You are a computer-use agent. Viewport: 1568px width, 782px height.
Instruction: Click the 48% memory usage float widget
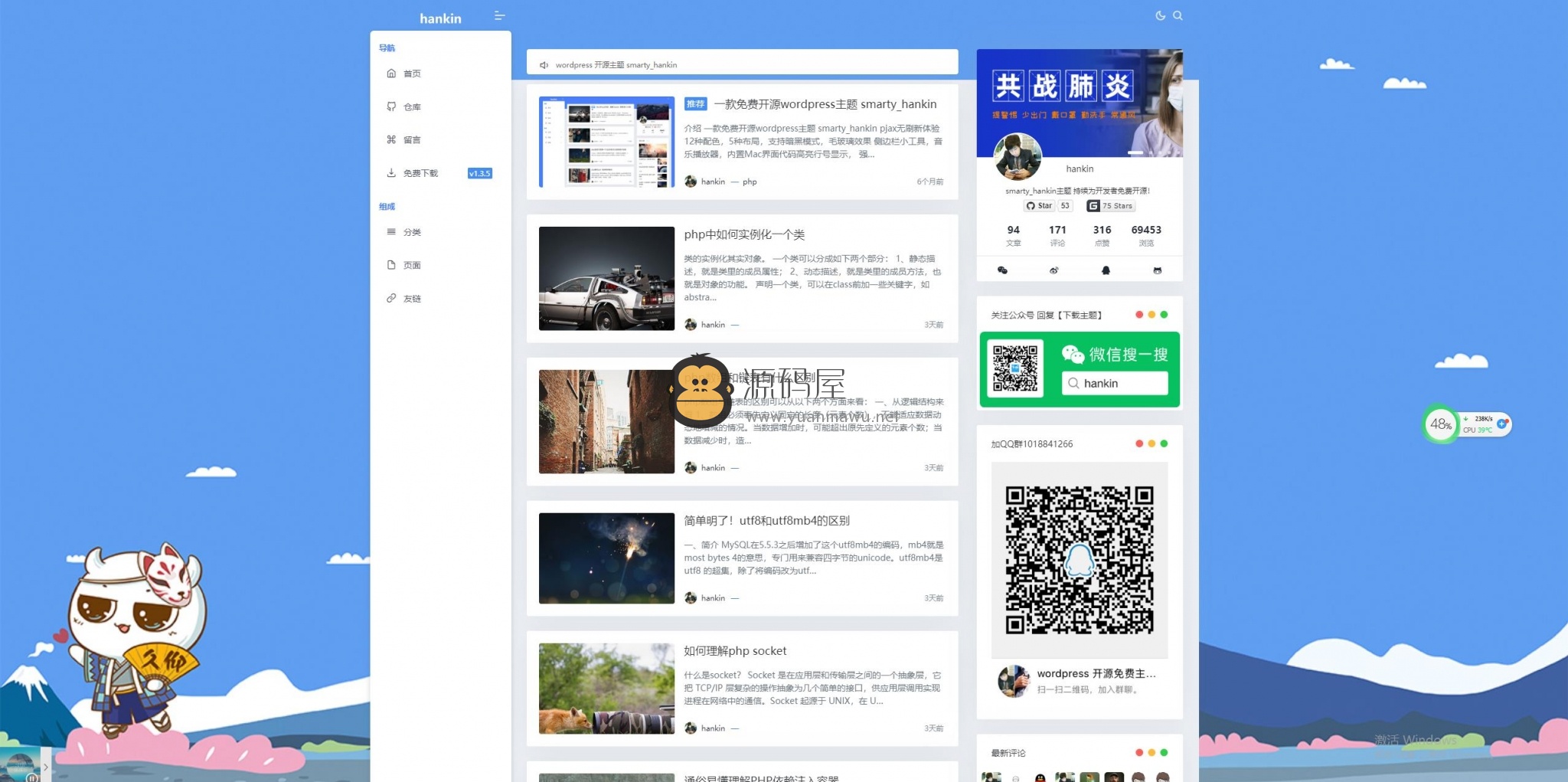tap(1441, 424)
